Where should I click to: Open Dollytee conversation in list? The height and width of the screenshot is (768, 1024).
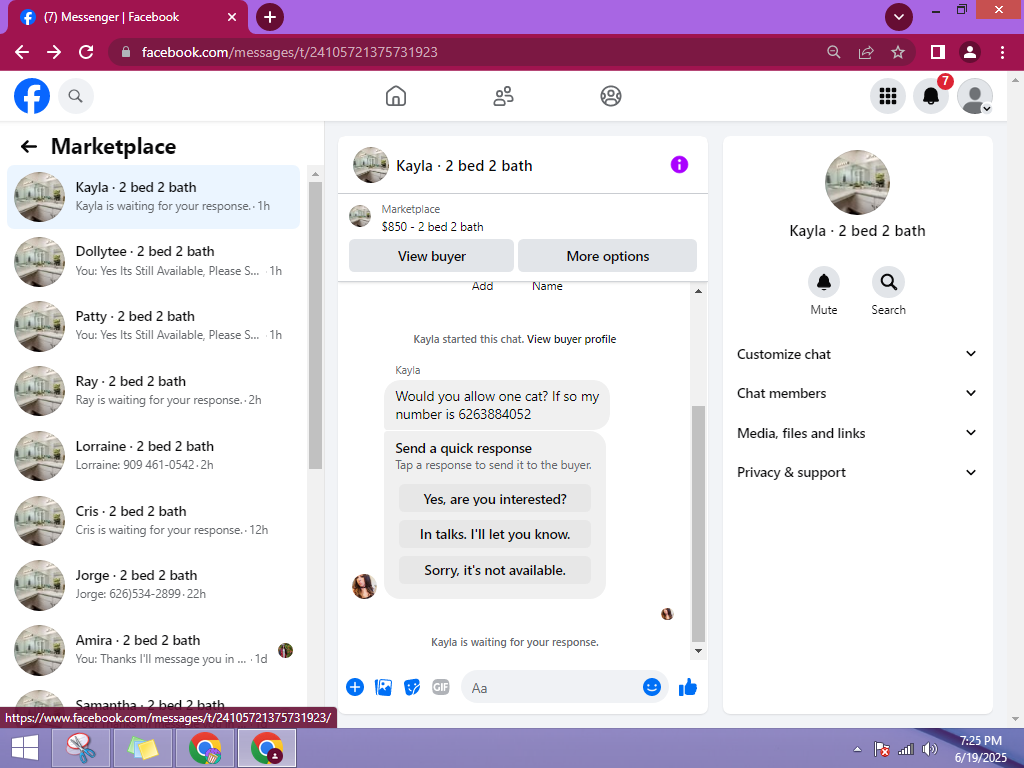point(153,261)
